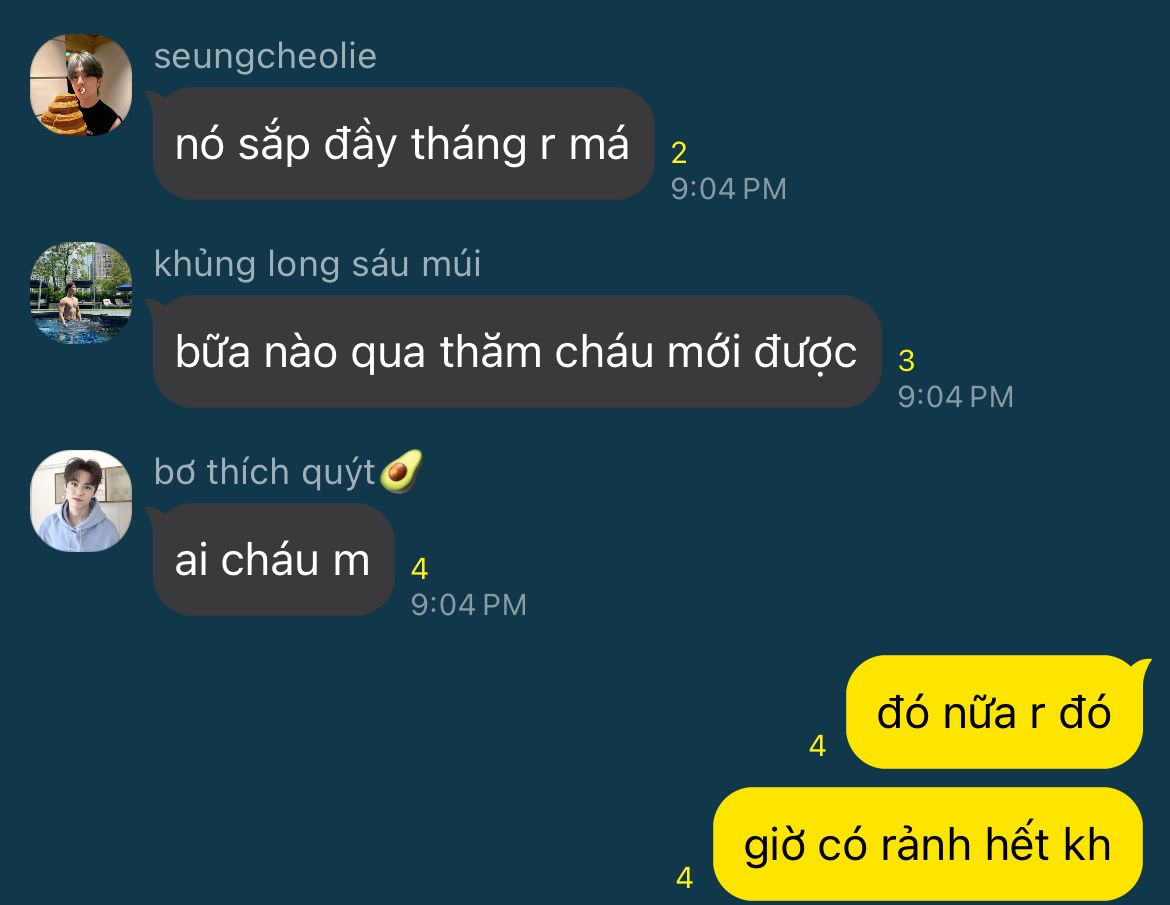1170x905 pixels.
Task: View bơ thích quýt's profile photo
Action: tap(81, 501)
